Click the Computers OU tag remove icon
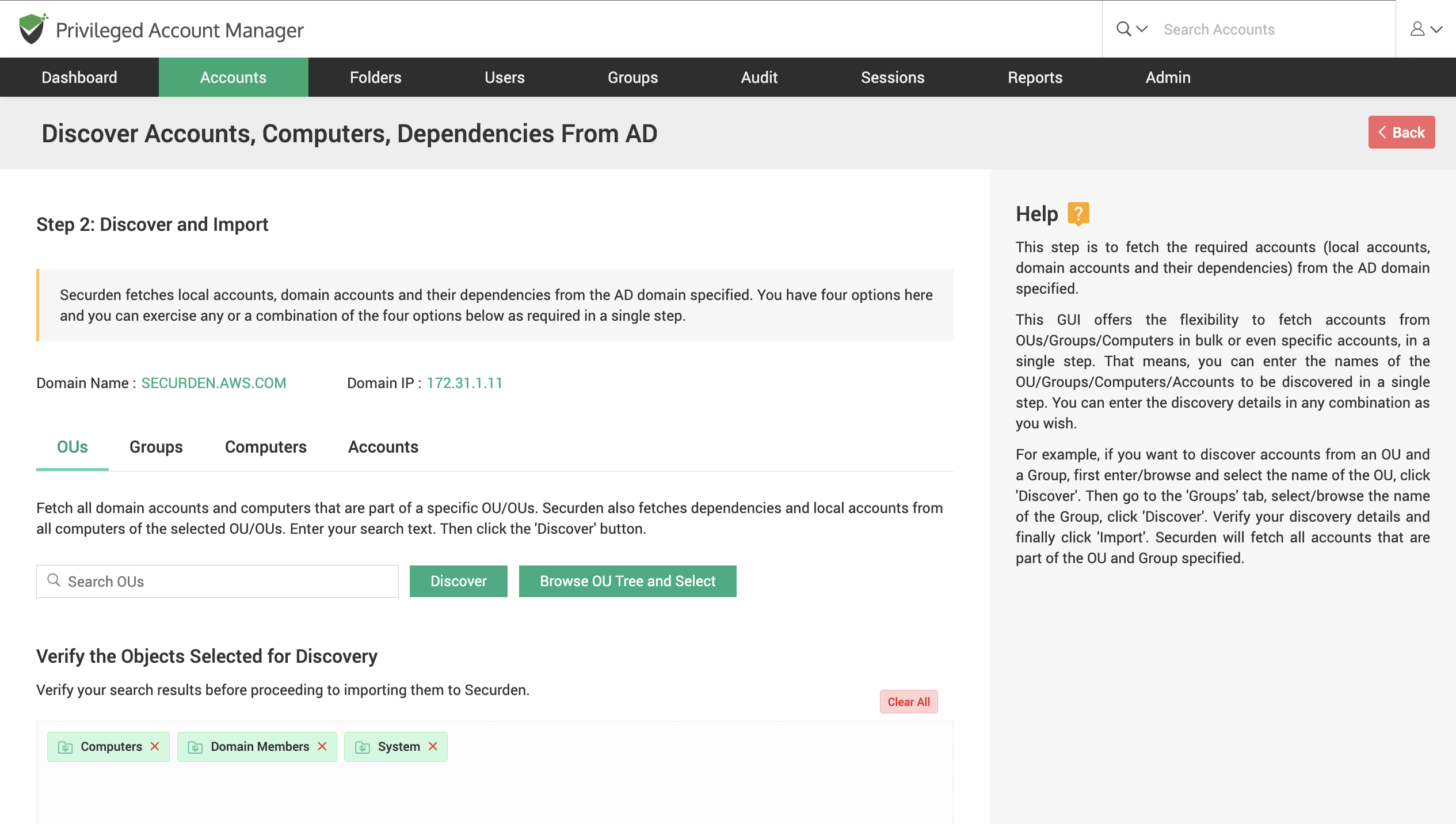 pos(155,746)
